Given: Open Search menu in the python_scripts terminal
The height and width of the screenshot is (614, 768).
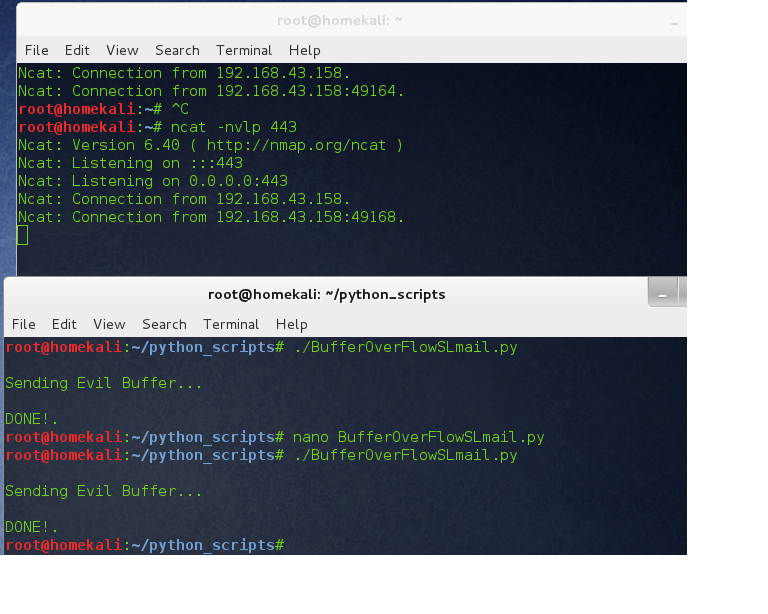Looking at the screenshot, I should 164,324.
